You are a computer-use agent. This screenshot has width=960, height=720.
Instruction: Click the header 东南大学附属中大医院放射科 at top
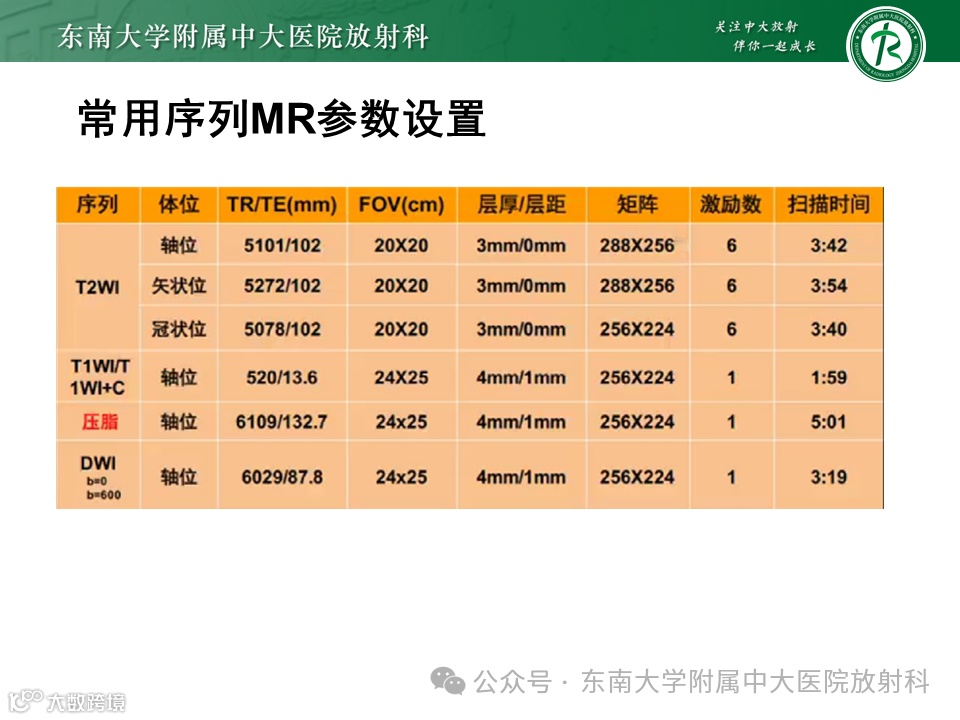point(244,37)
